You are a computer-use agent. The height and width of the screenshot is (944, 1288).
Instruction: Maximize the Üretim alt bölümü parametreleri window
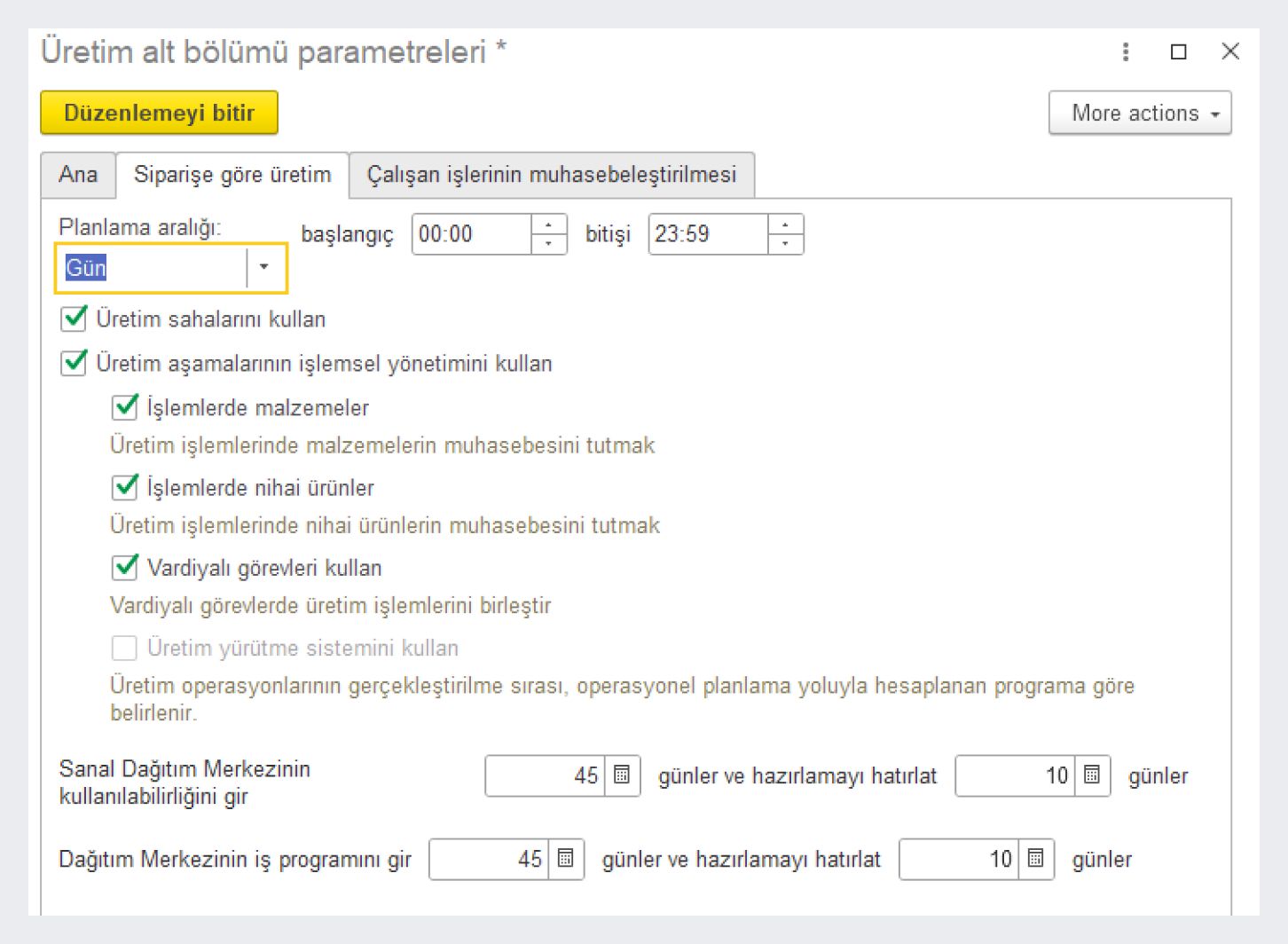click(x=1178, y=51)
